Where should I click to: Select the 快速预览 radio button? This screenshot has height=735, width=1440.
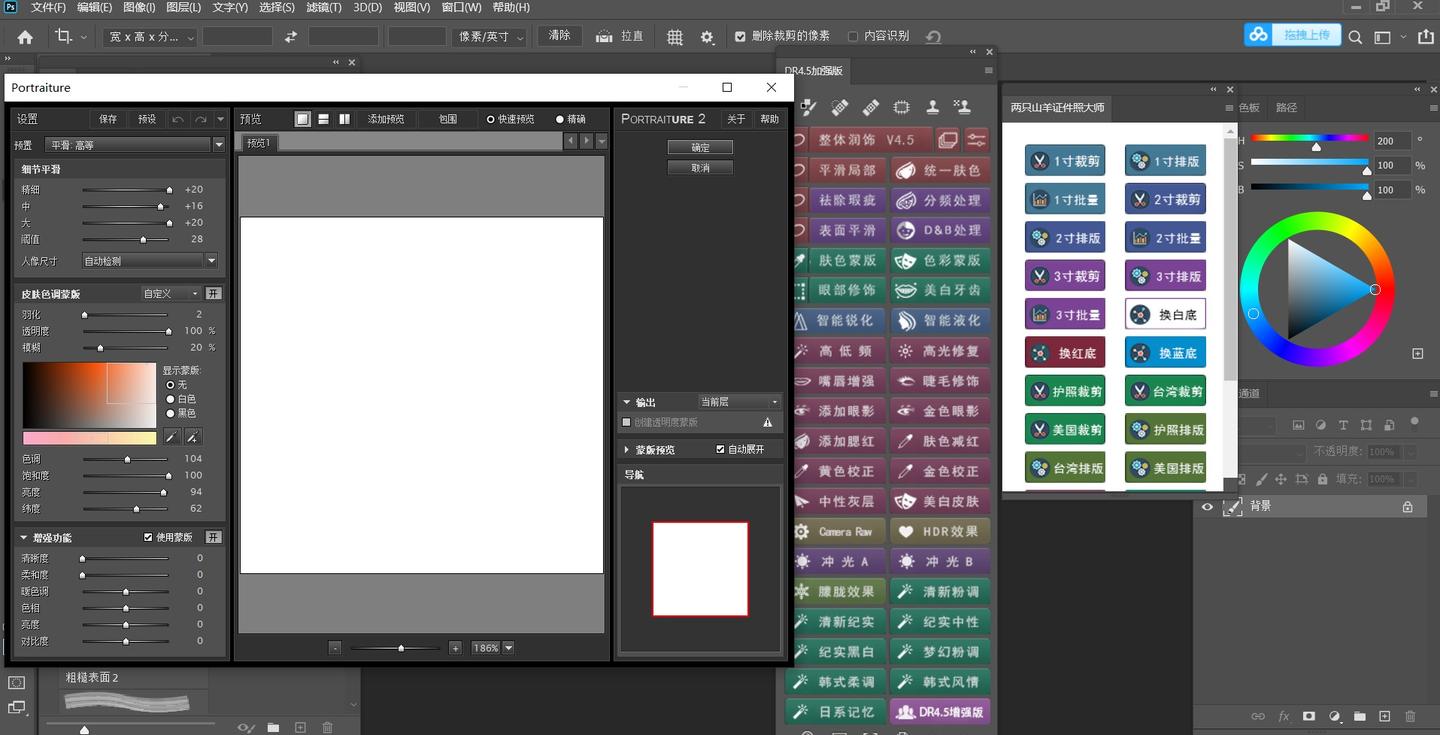point(491,119)
